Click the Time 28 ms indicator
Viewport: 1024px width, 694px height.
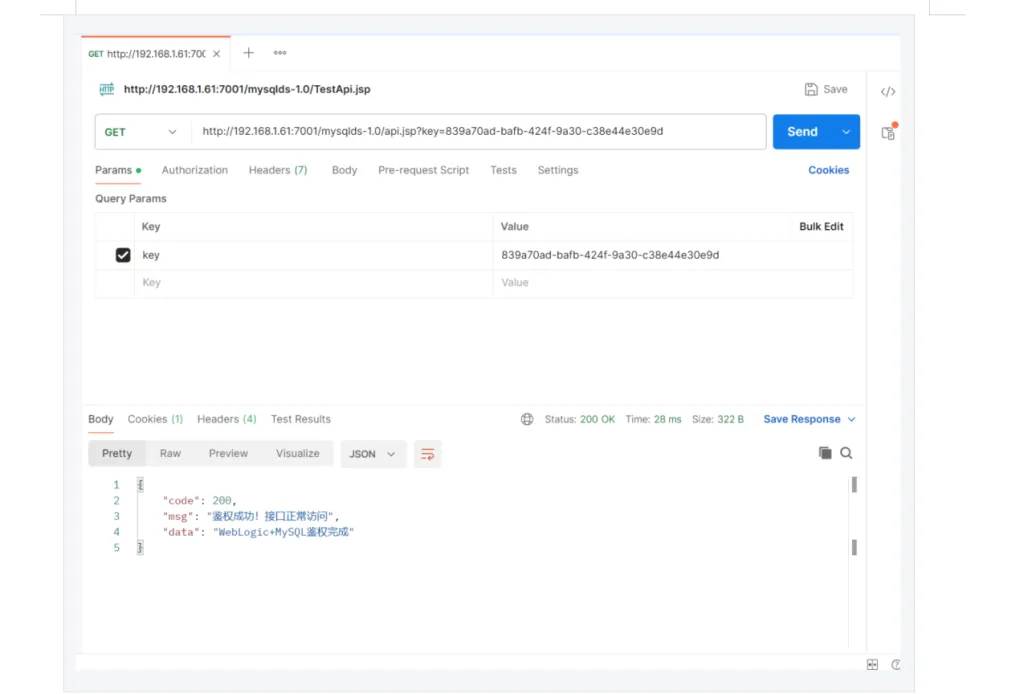pos(653,419)
